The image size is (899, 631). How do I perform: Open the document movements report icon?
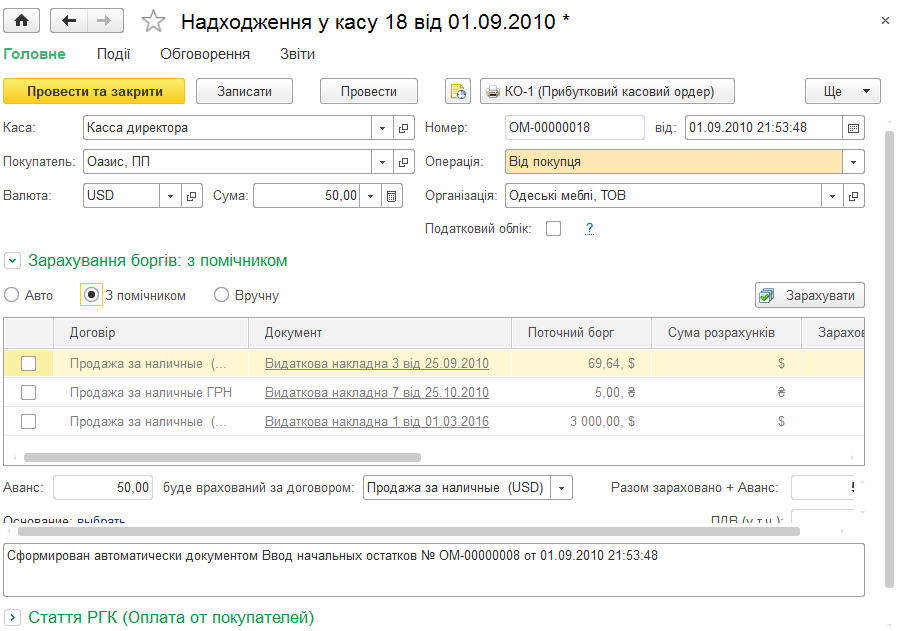pyautogui.click(x=458, y=91)
